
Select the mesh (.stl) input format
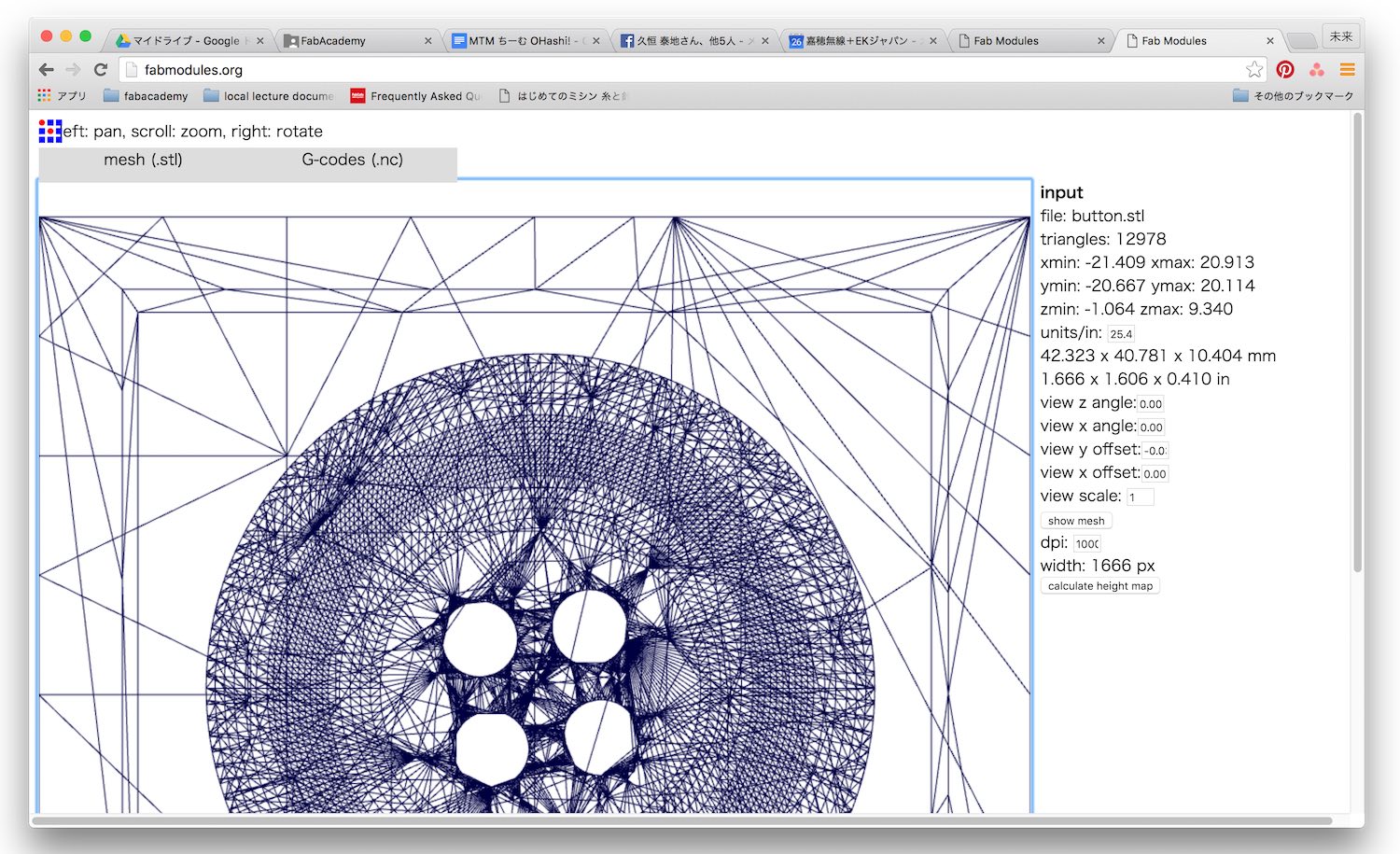(143, 160)
